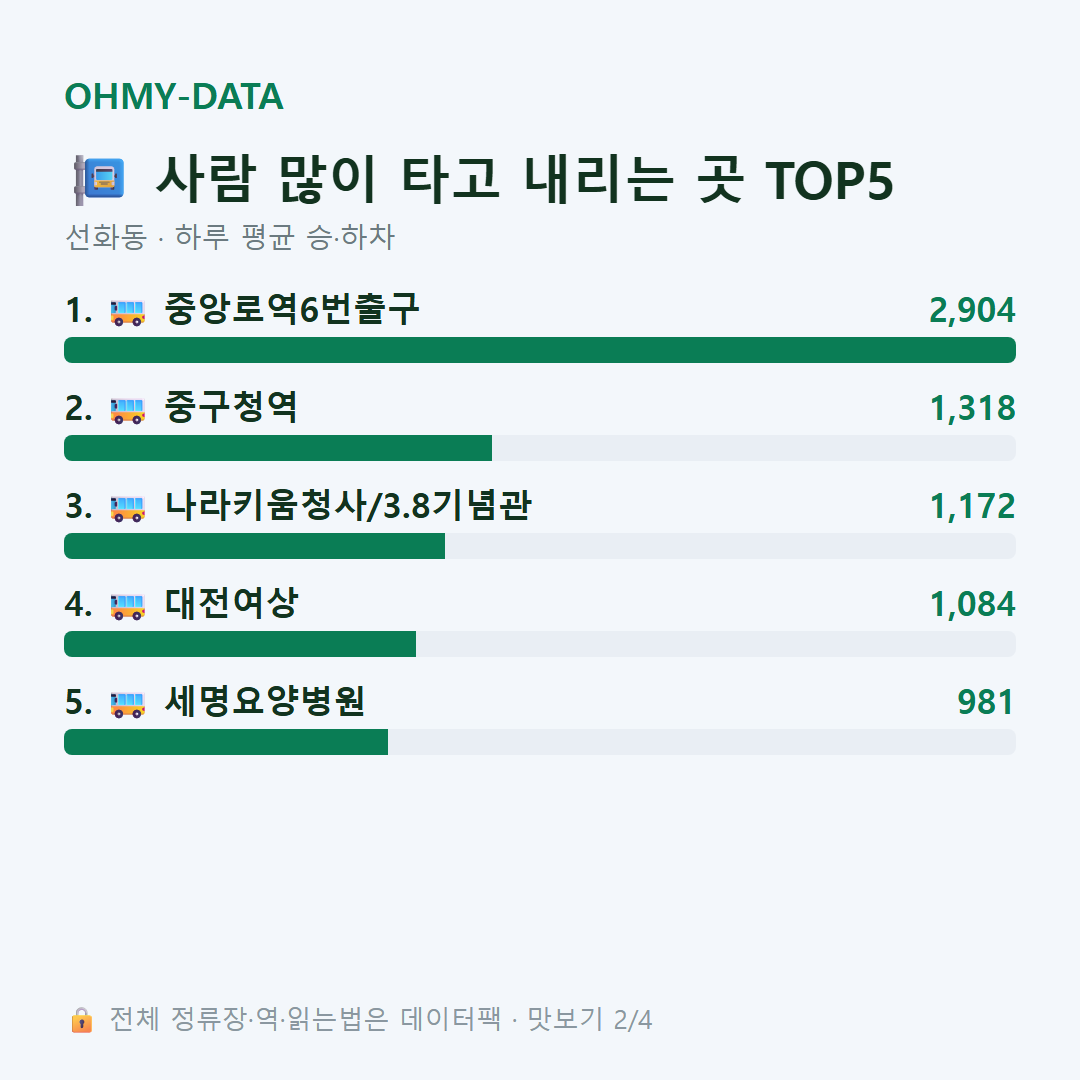
Task: Click the 2,904 ridership value
Action: click(x=972, y=310)
